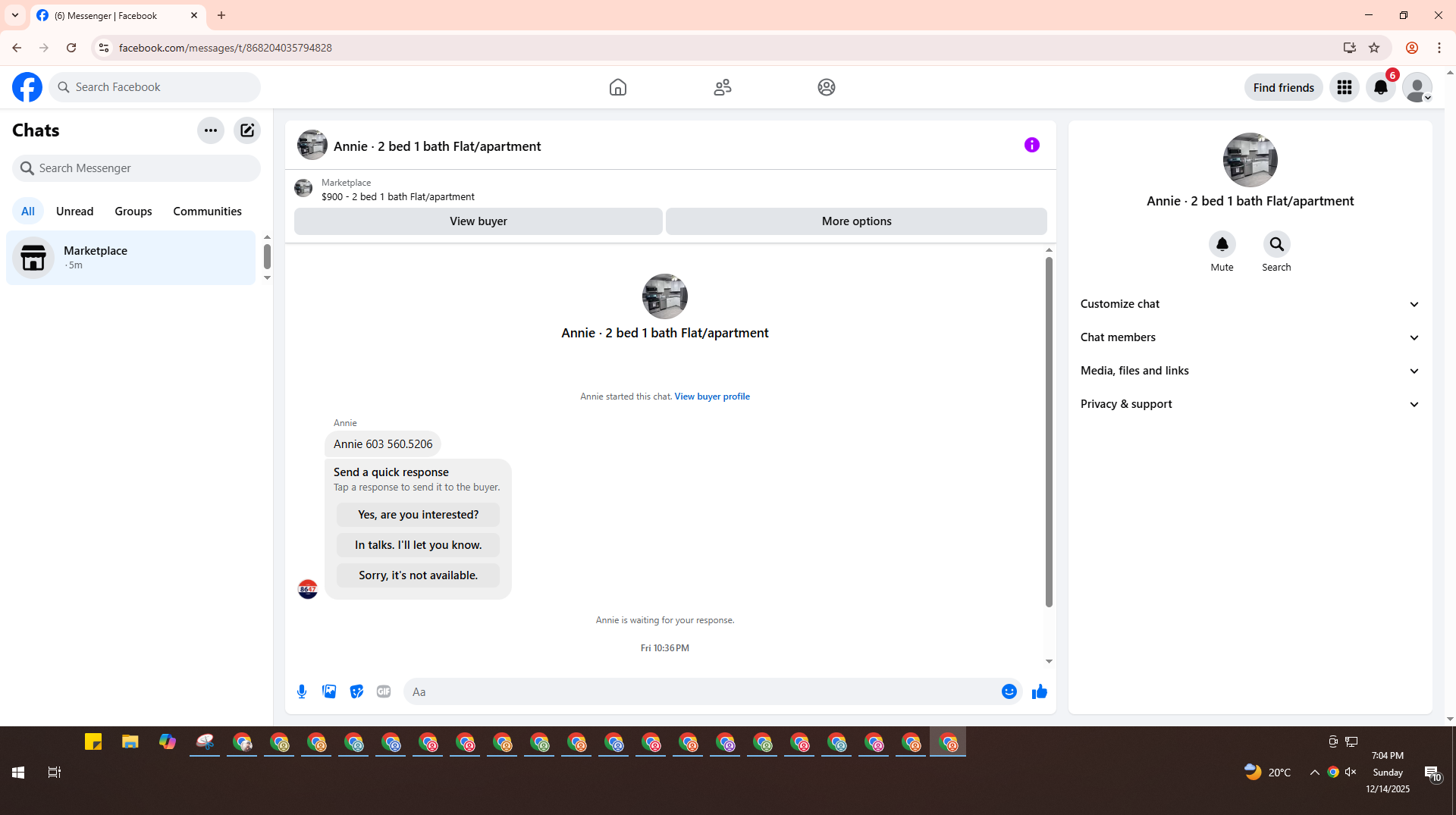The height and width of the screenshot is (815, 1456).
Task: Click the More options button
Action: pos(857,221)
